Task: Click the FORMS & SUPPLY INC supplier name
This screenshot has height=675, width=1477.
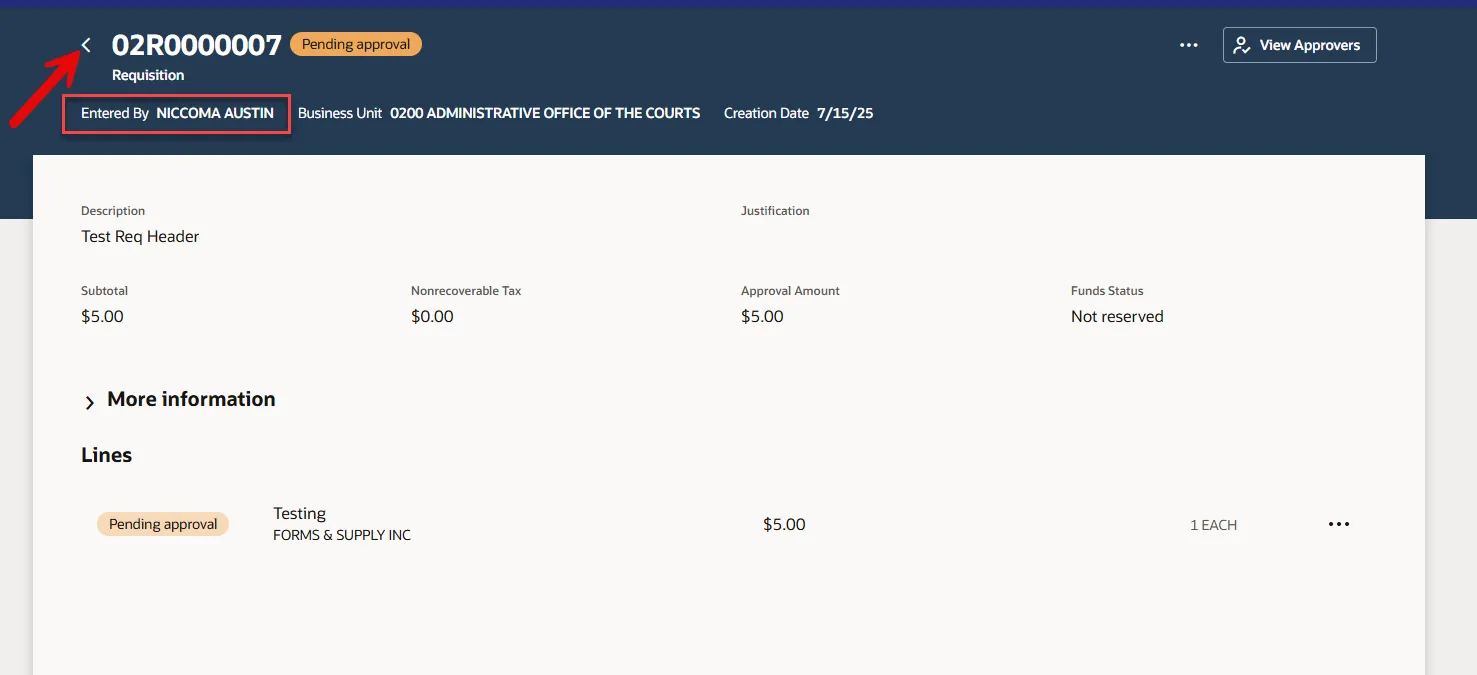Action: [x=342, y=535]
